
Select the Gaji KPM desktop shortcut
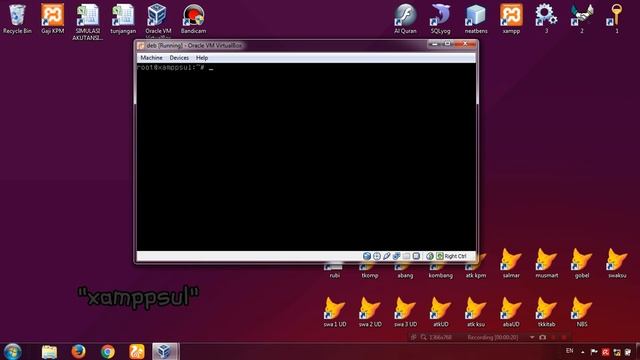(x=52, y=19)
